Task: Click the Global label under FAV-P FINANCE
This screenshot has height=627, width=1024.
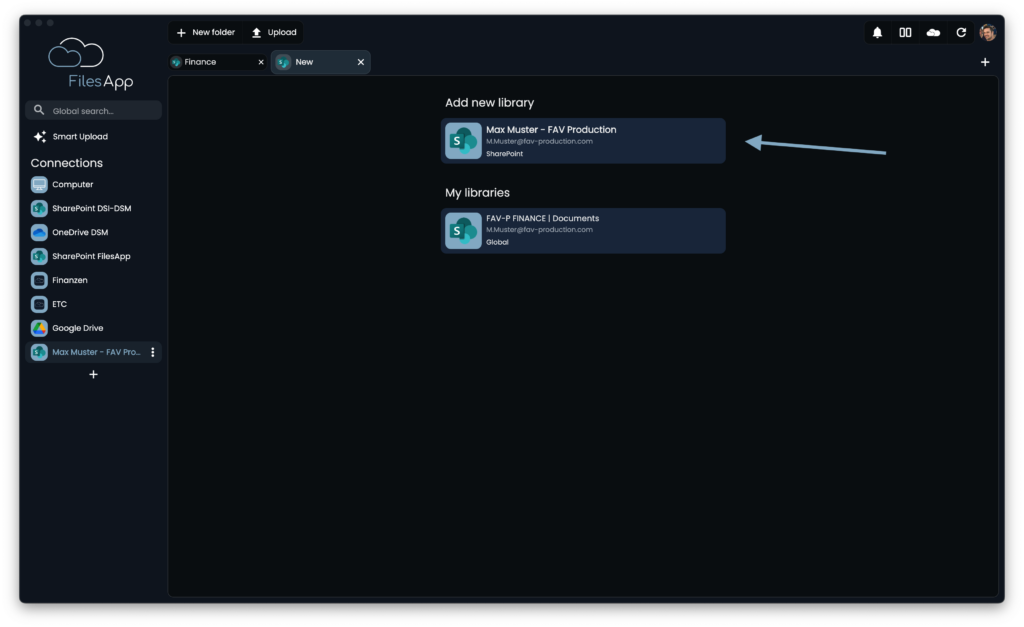Action: 497,242
